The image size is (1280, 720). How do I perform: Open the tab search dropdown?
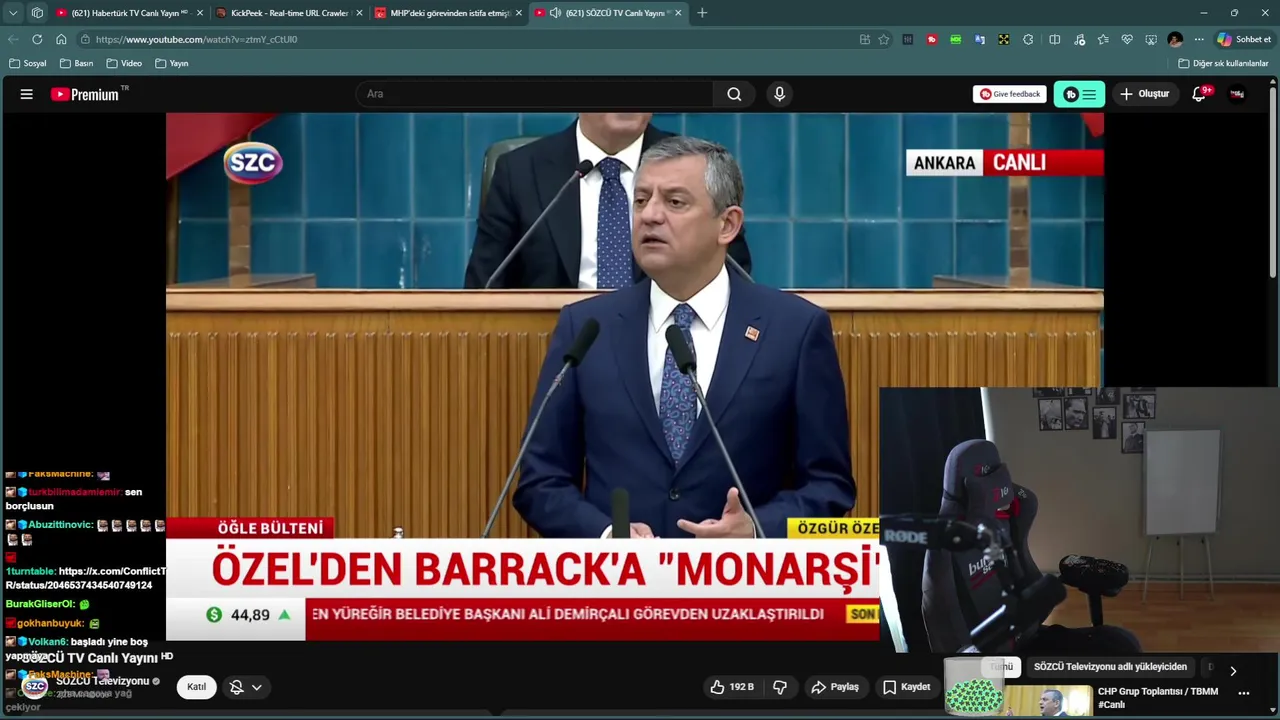click(x=13, y=13)
